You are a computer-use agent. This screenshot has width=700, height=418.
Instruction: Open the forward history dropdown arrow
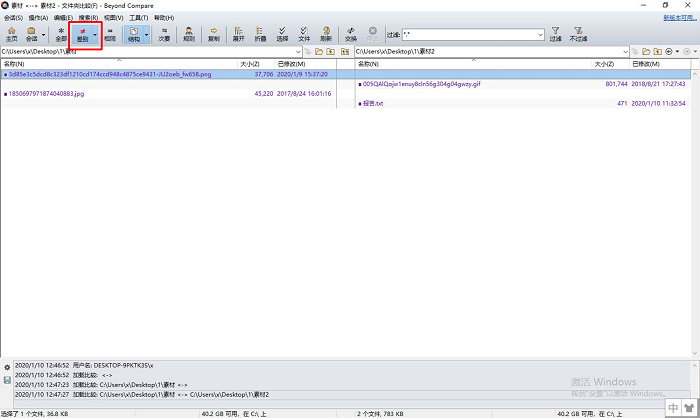pyautogui.click(x=695, y=52)
